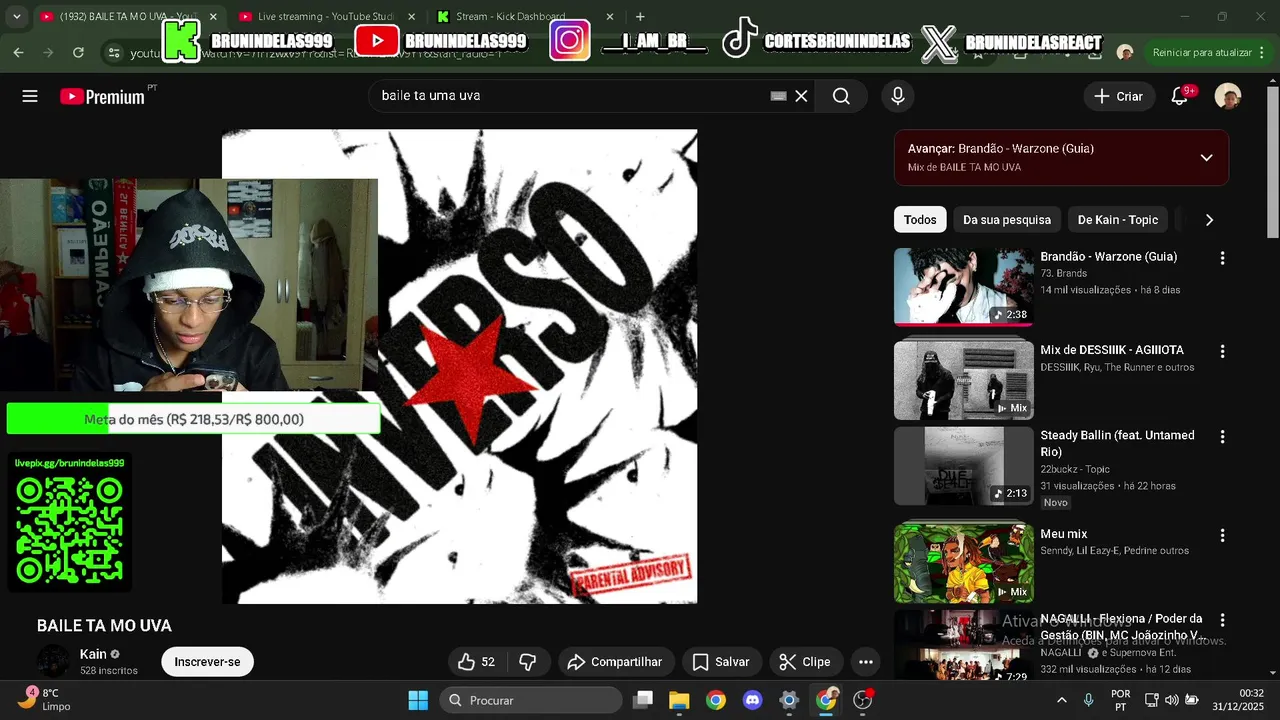Open Kain channel avatar
Viewport: 1280px width, 720px height.
53,661
